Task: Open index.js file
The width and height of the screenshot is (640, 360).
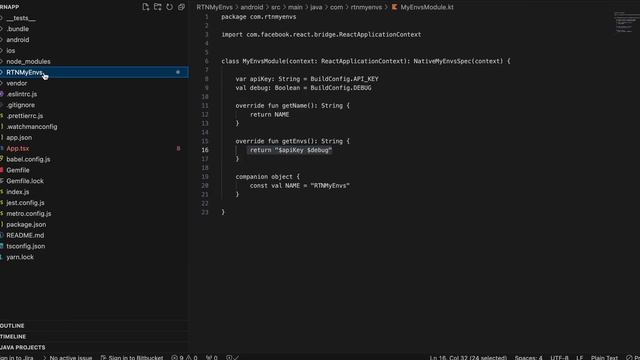Action: point(18,192)
